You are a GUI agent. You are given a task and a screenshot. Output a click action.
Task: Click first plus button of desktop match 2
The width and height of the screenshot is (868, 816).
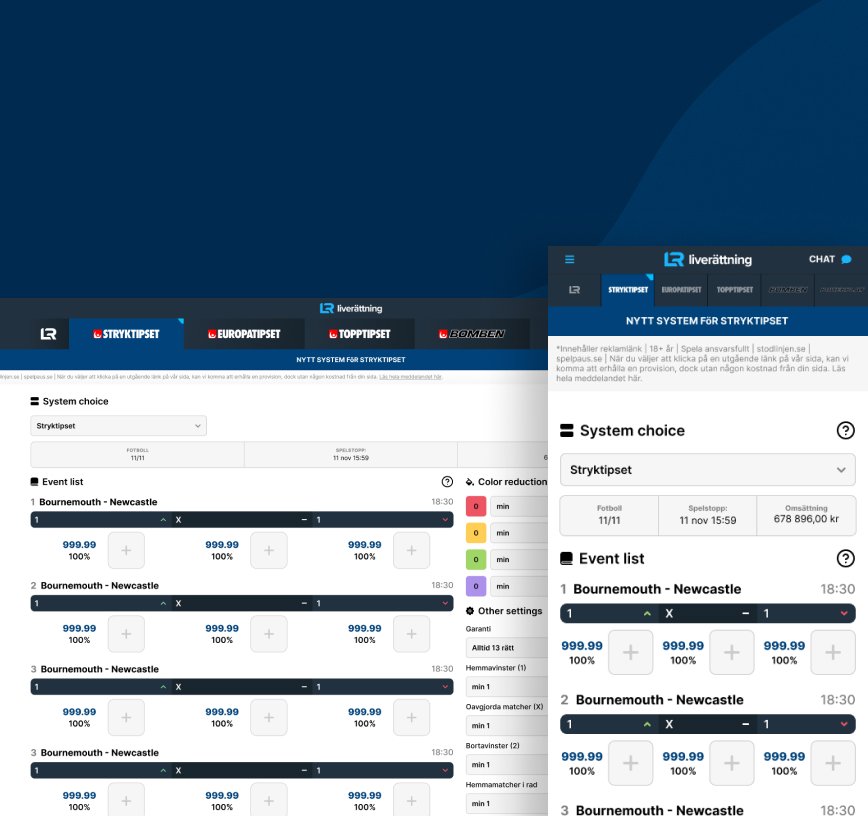[126, 634]
